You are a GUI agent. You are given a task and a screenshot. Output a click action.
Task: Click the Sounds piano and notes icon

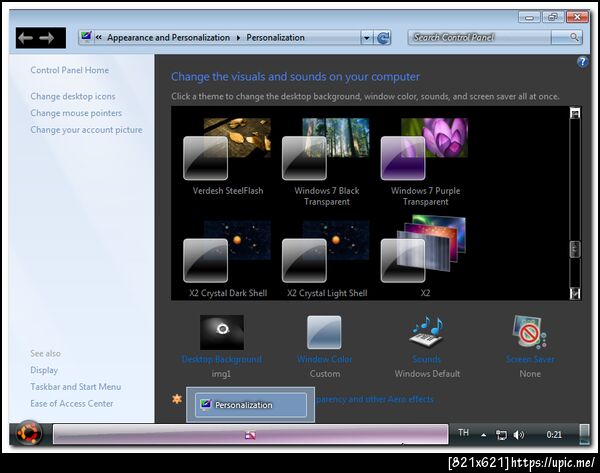[x=427, y=331]
